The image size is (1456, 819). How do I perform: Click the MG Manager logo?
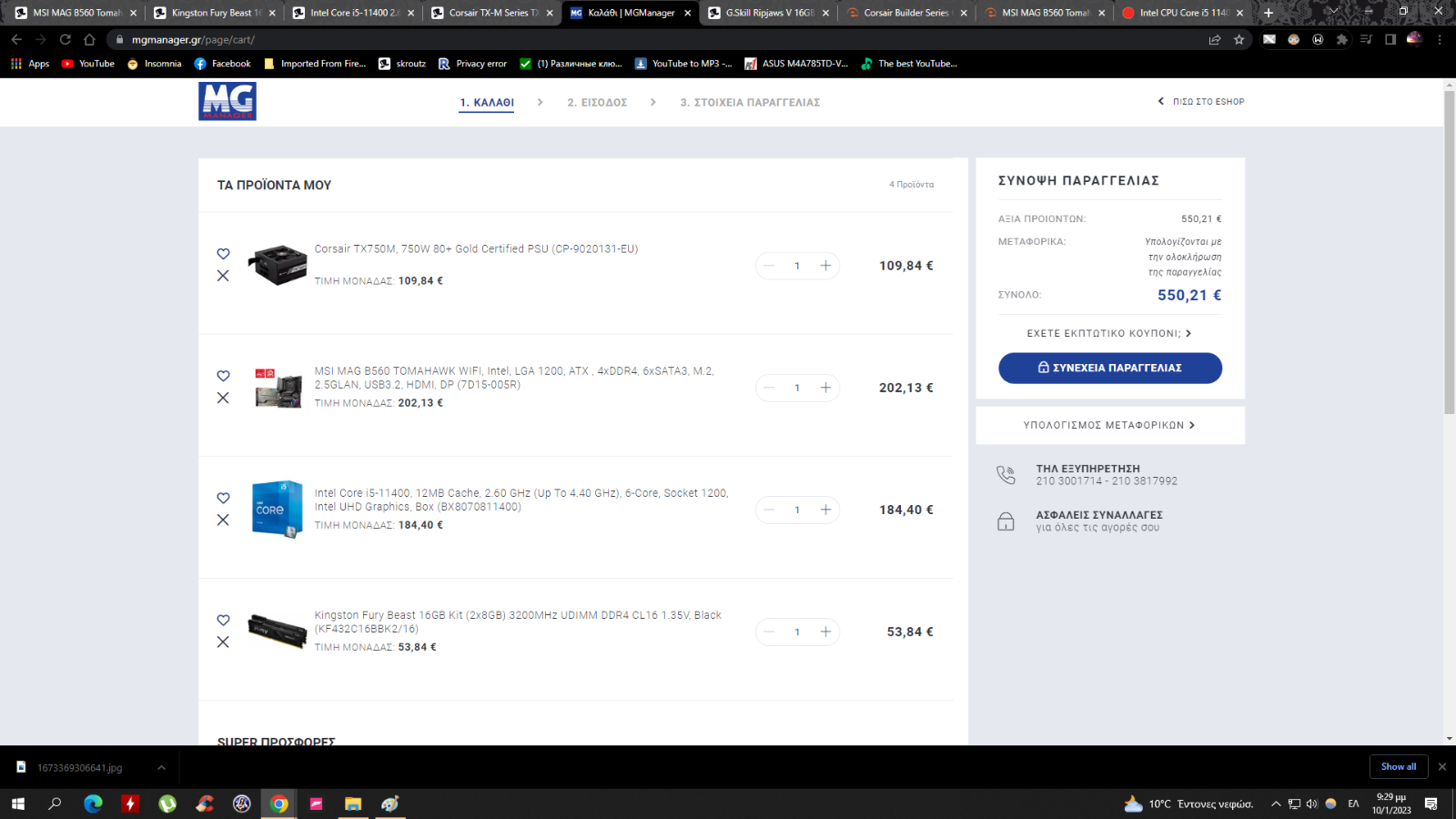[x=227, y=101]
